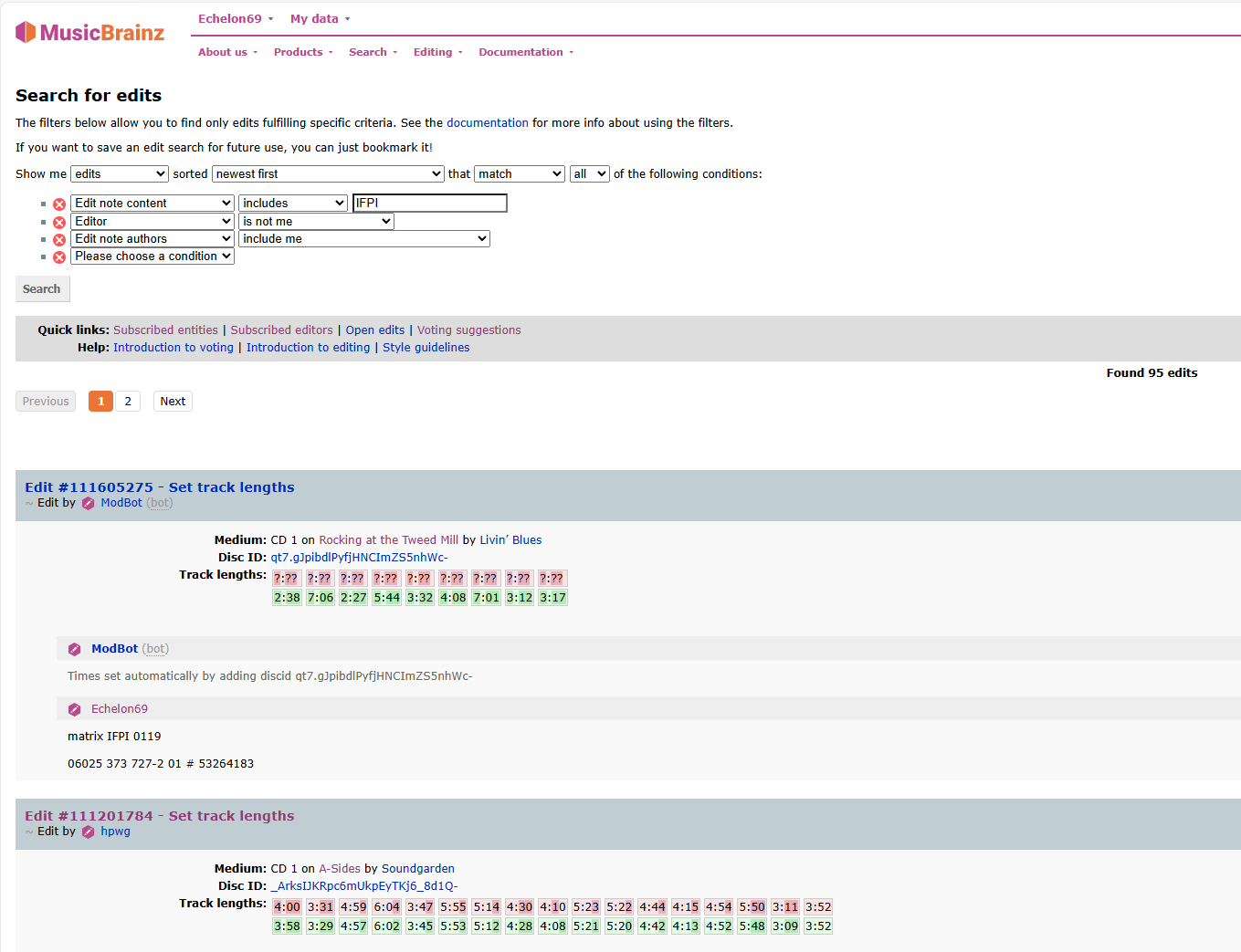Image resolution: width=1241 pixels, height=952 pixels.
Task: Remove the Please choose a condition row
Action: click(59, 257)
